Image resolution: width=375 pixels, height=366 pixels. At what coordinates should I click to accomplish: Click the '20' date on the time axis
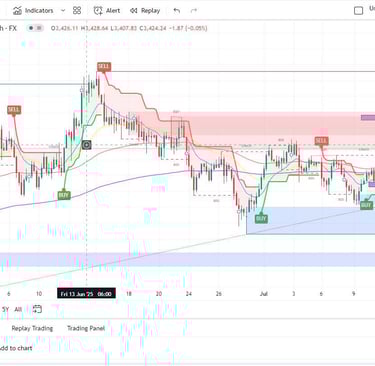[x=159, y=294]
